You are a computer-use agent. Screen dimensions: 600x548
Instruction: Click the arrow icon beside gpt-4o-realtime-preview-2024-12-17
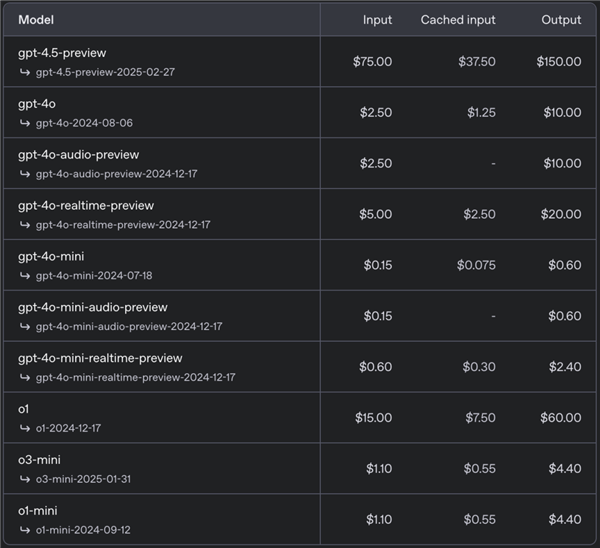coord(25,225)
